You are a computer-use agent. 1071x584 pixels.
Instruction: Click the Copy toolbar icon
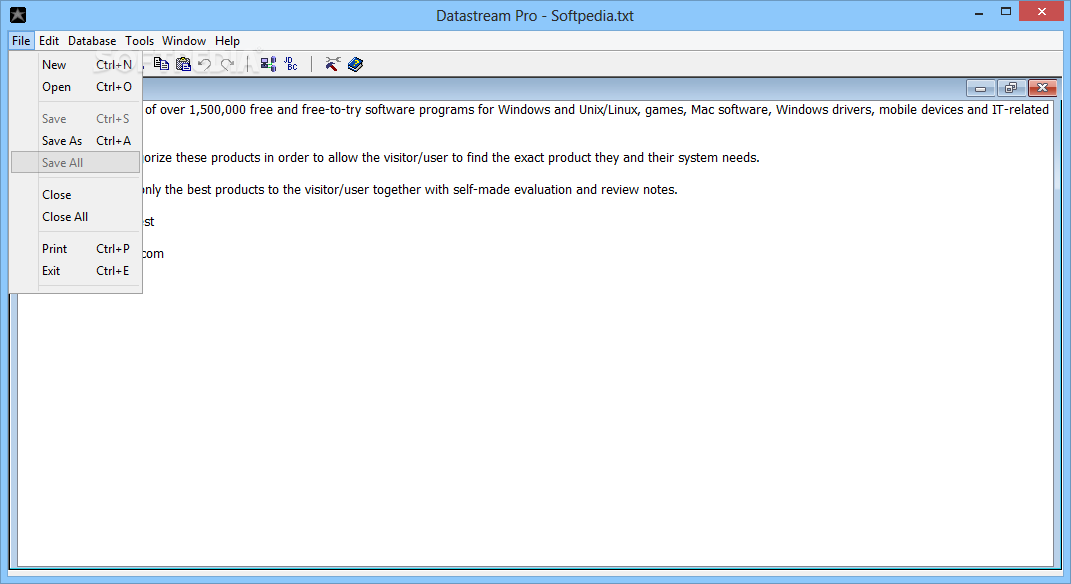pyautogui.click(x=161, y=64)
